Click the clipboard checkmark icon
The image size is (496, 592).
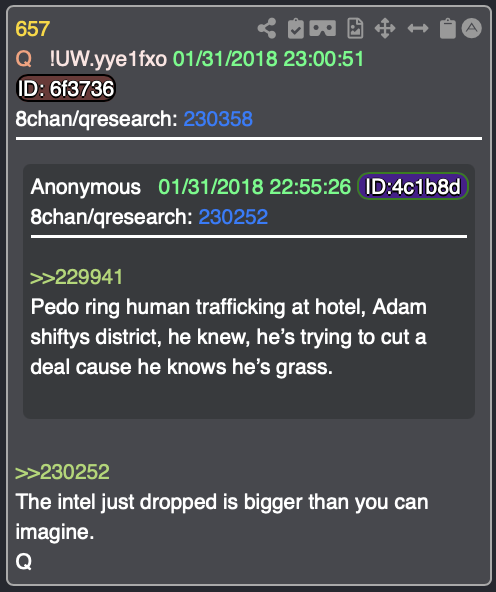(296, 28)
